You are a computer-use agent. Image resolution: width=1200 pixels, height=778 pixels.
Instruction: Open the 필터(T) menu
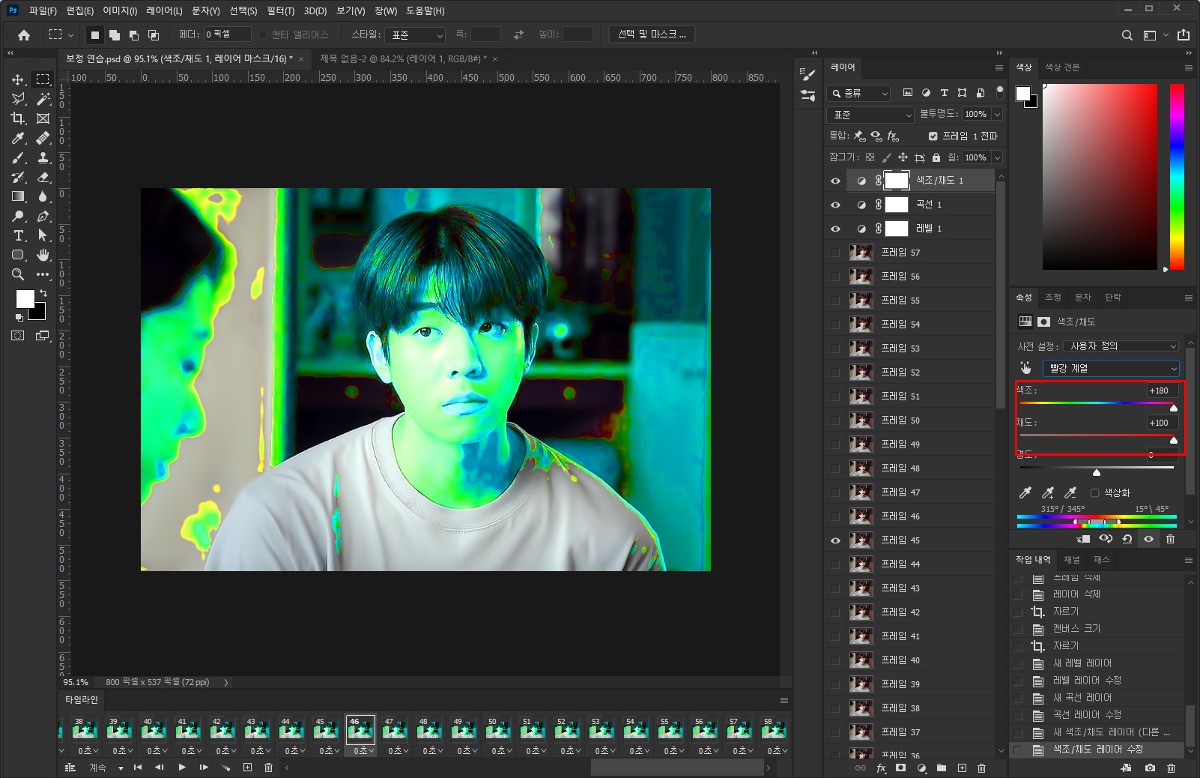280,11
